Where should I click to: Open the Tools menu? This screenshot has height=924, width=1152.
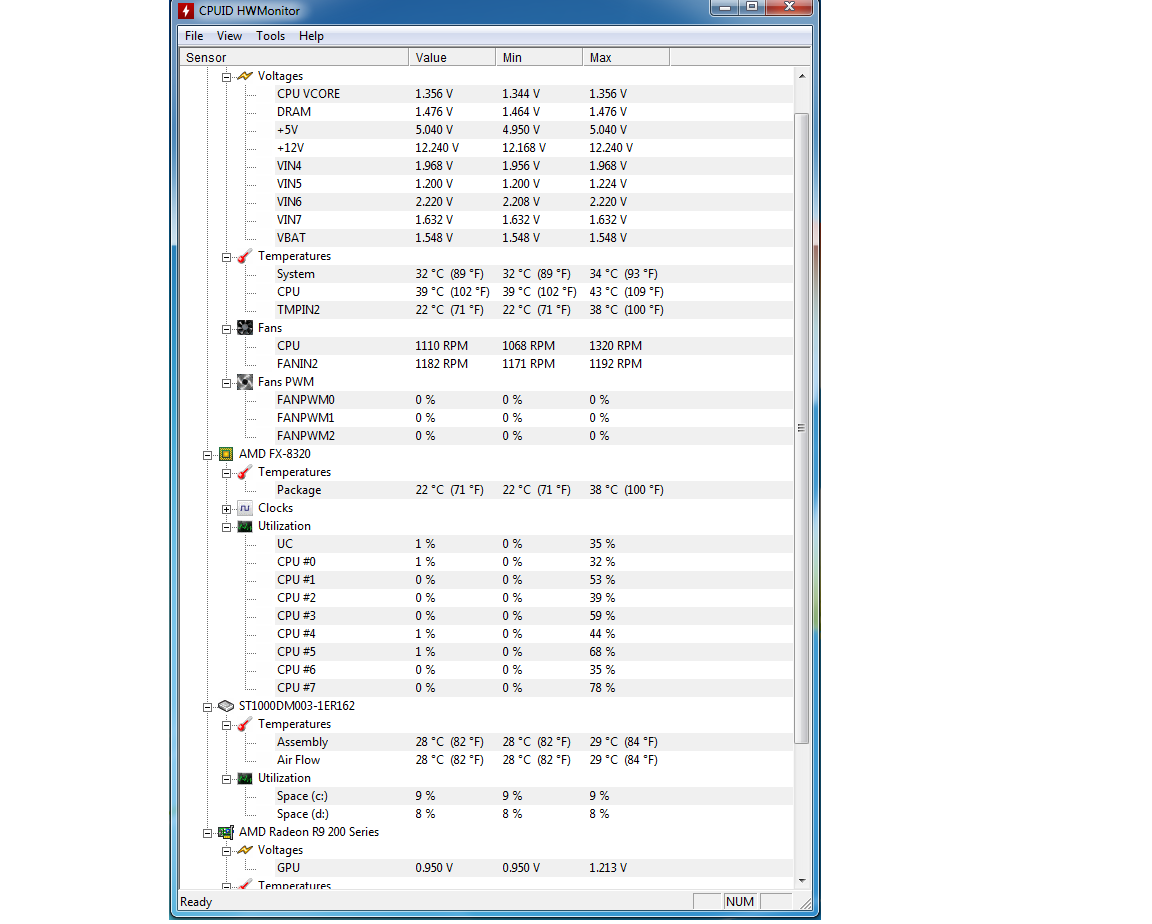pyautogui.click(x=270, y=36)
